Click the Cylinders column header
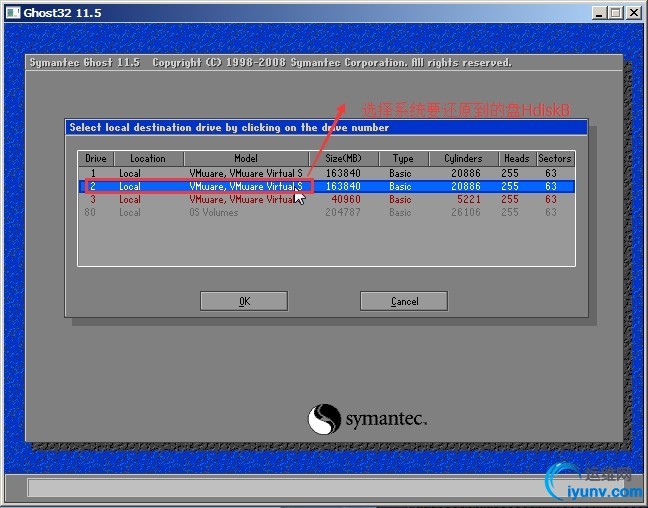648x508 pixels. [463, 158]
